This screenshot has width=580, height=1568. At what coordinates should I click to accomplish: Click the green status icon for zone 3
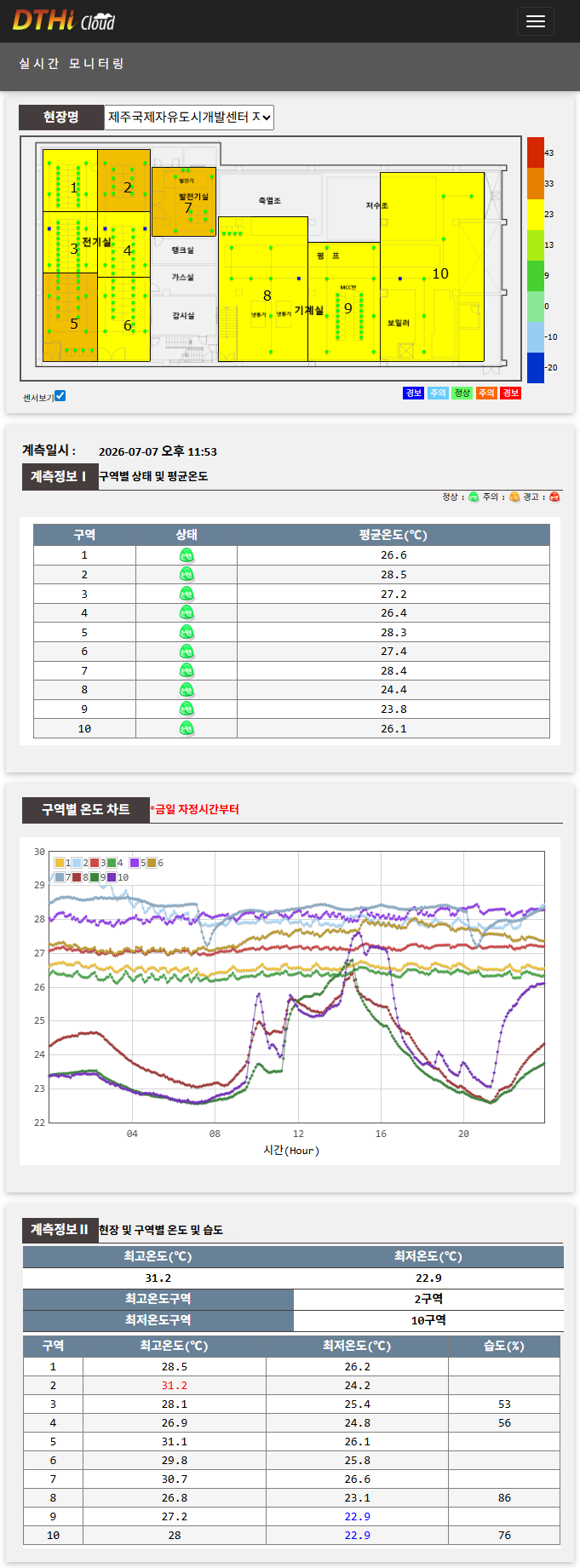(187, 594)
